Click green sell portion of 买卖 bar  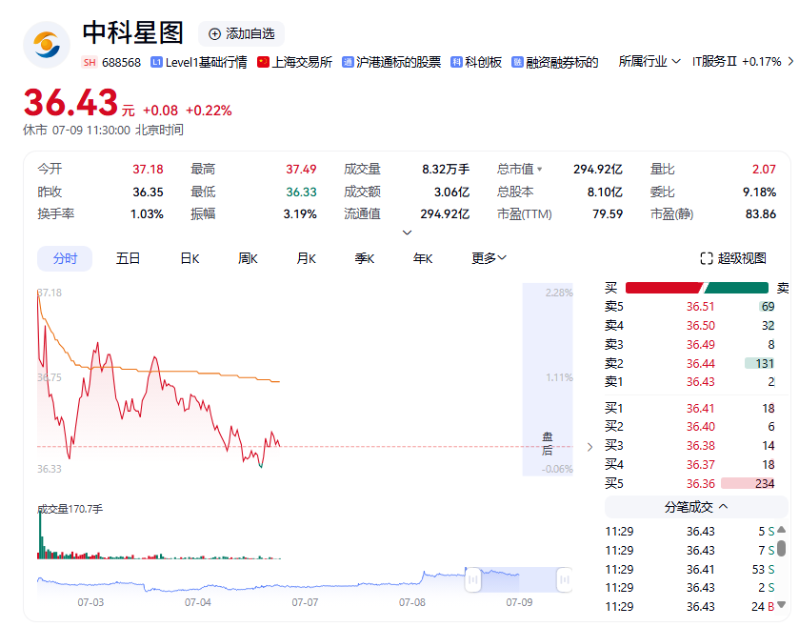[736, 288]
